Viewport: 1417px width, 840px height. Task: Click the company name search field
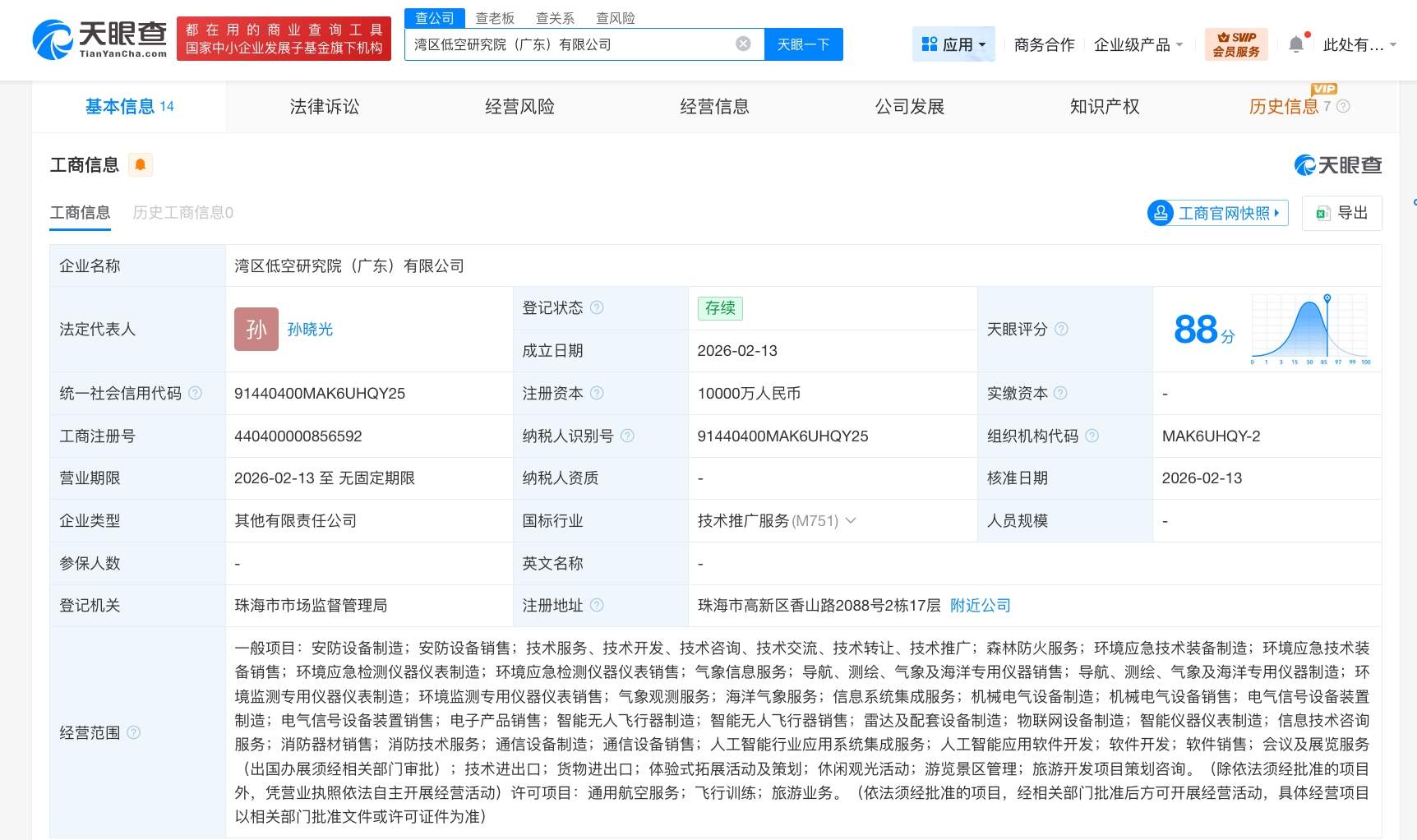(x=567, y=44)
